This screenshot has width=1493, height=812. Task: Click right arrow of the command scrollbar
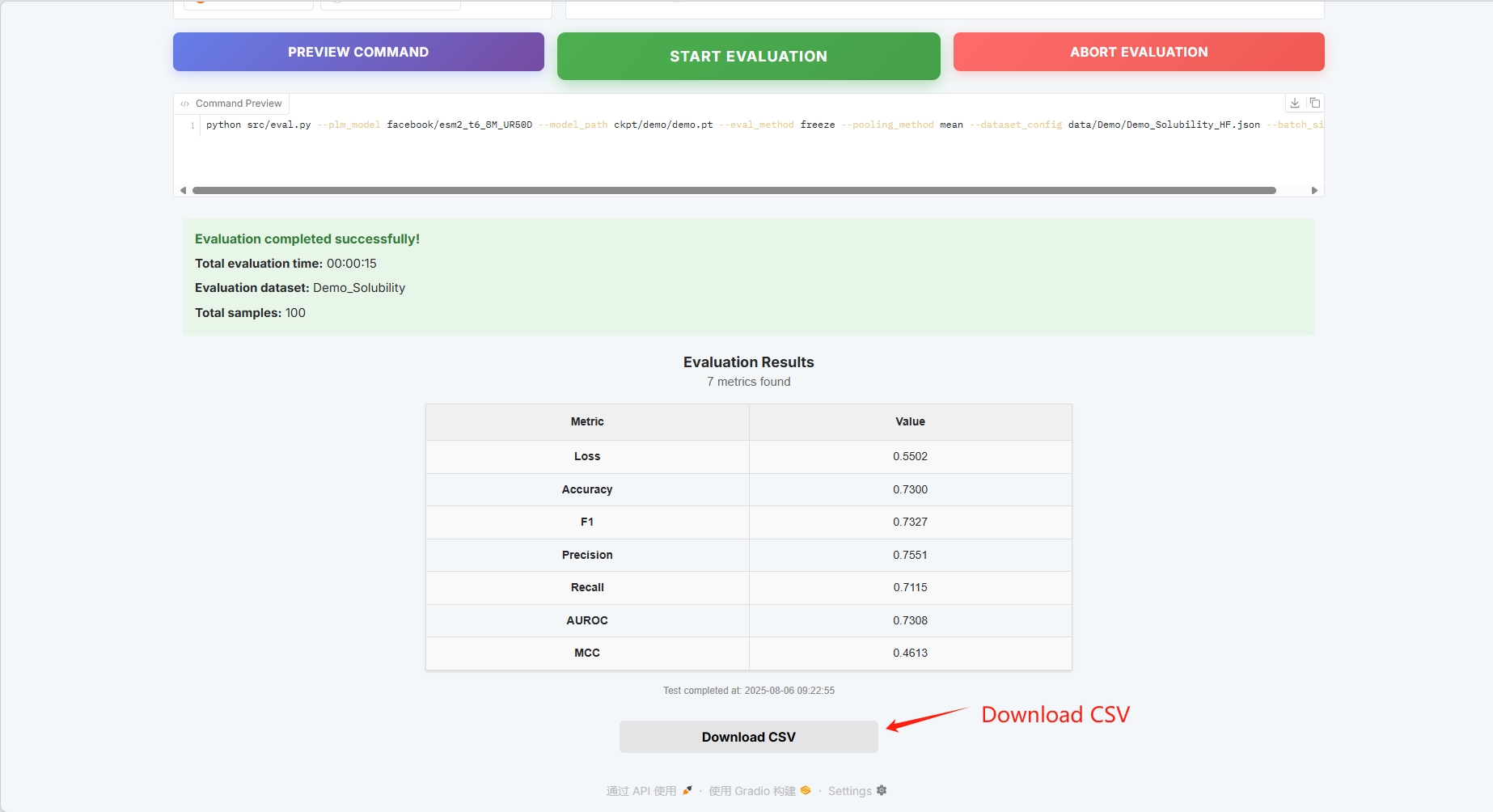1314,190
